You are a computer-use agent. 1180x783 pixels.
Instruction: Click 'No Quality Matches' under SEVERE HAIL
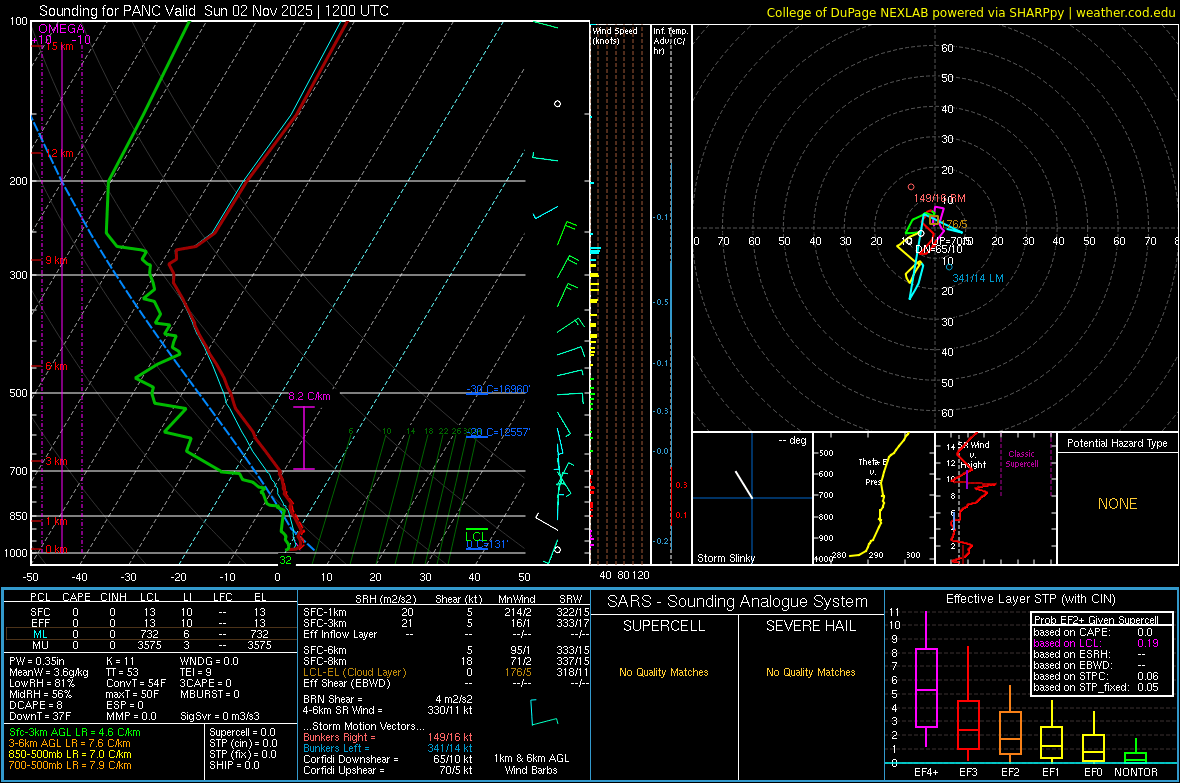[810, 672]
